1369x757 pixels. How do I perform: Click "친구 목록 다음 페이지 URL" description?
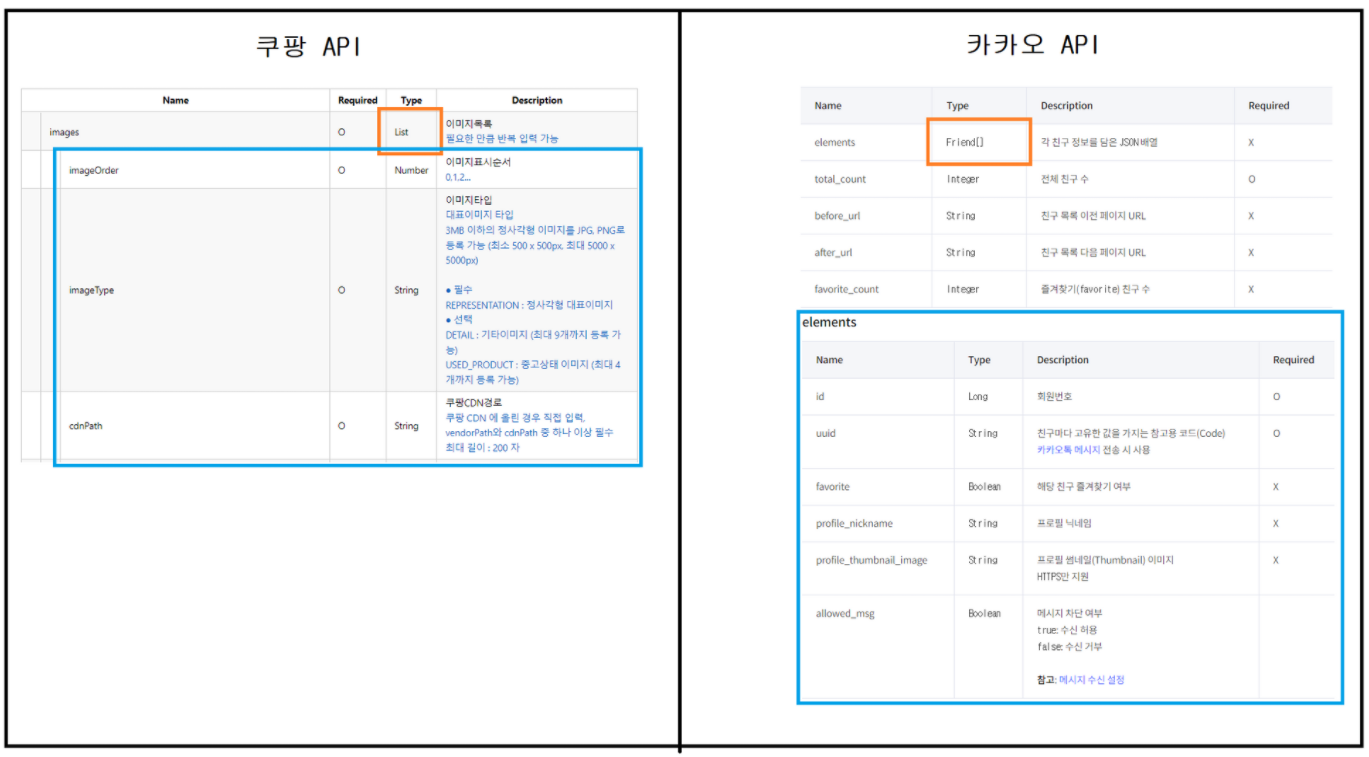(x=1093, y=253)
